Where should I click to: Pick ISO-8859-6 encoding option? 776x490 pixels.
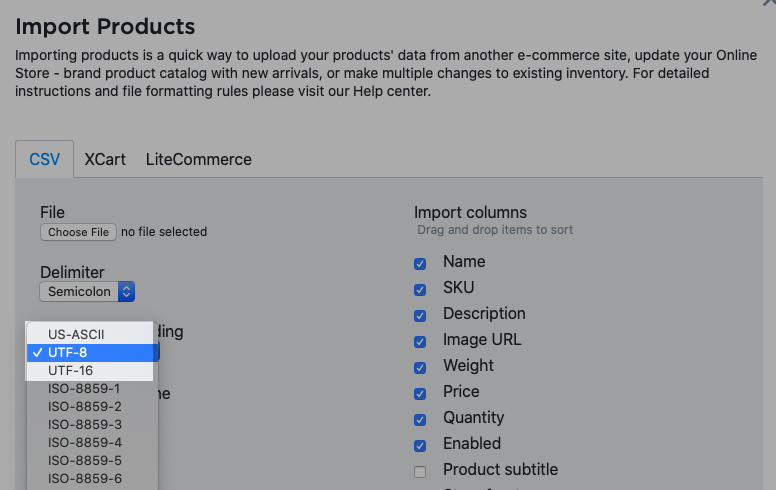coord(85,478)
